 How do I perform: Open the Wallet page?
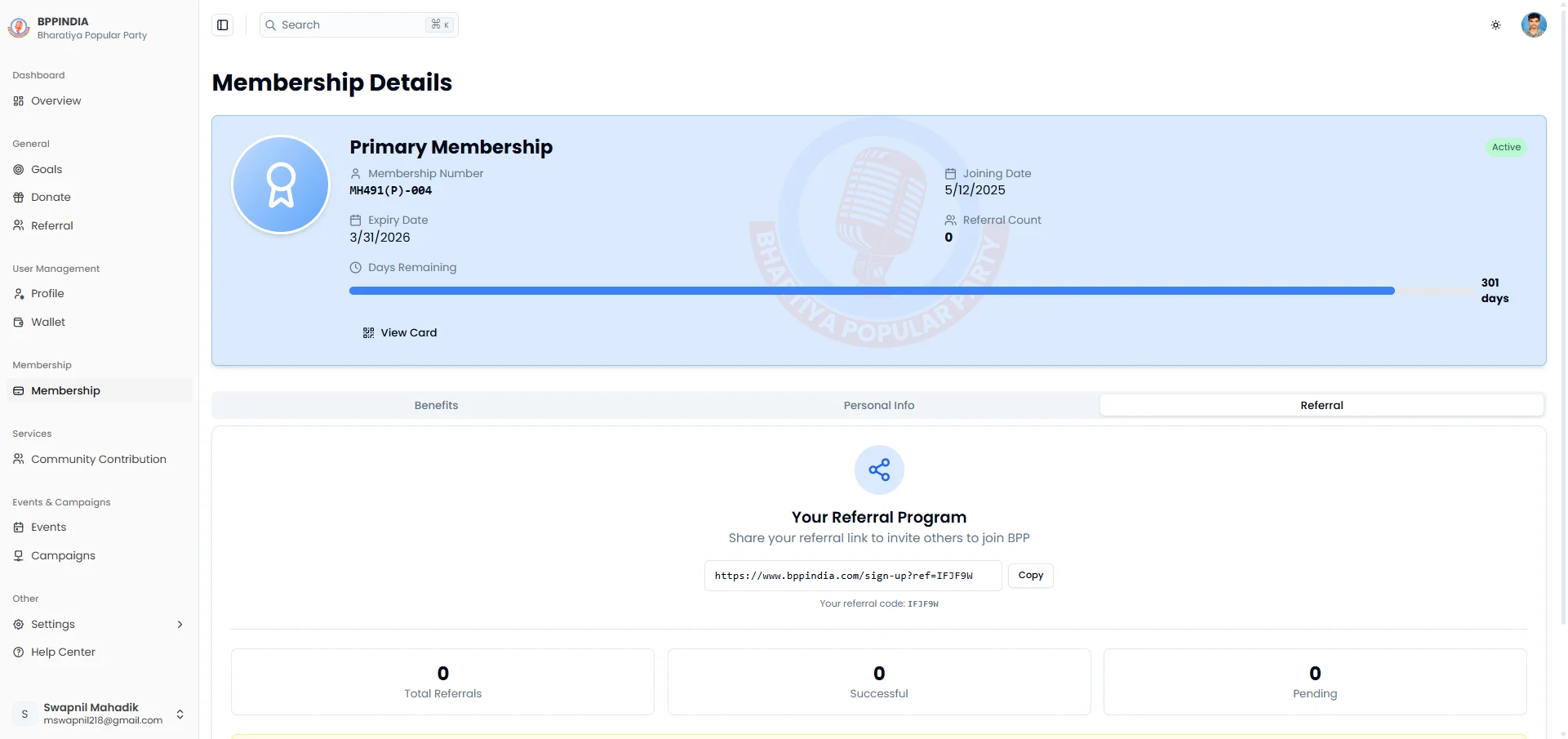click(x=100, y=323)
